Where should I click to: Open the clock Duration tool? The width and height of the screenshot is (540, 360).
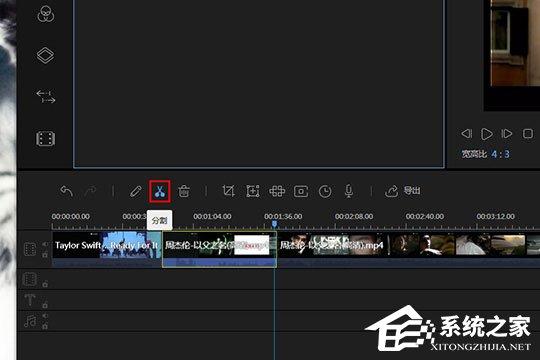coord(325,191)
